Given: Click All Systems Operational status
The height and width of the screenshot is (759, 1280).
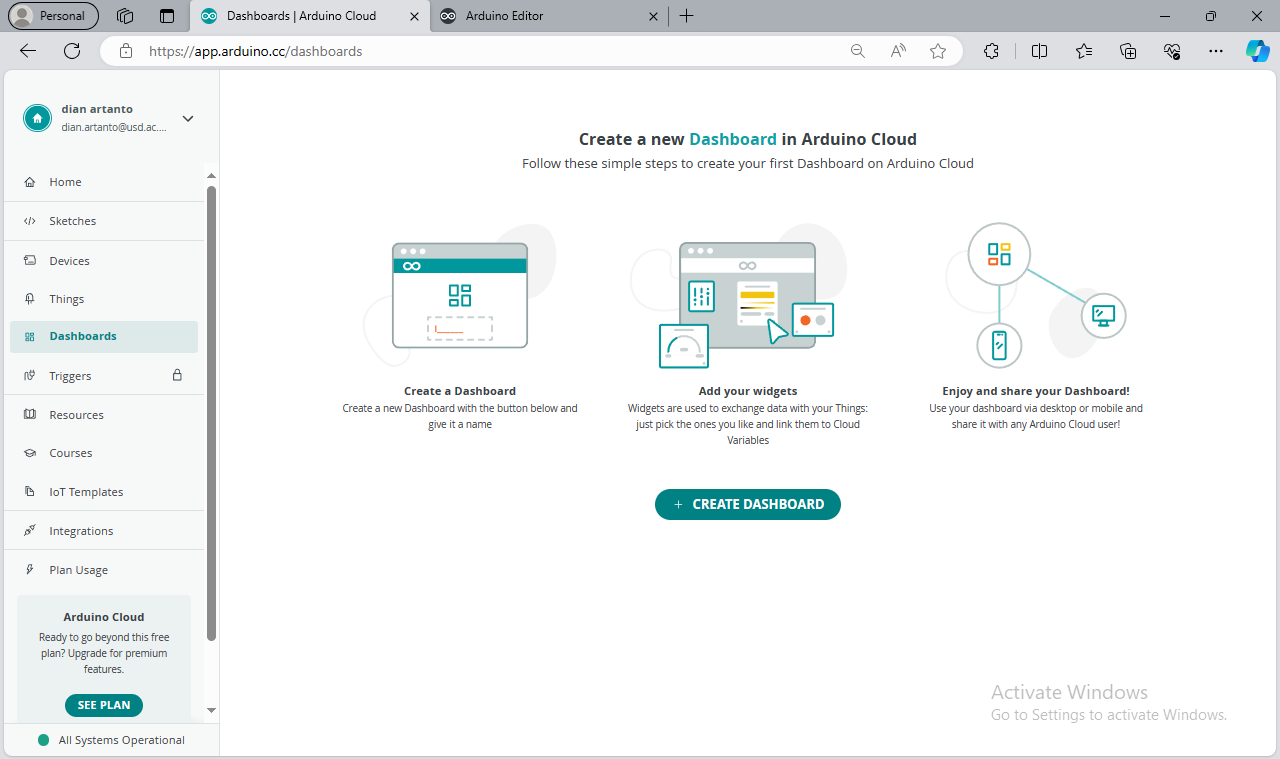Looking at the screenshot, I should (111, 740).
